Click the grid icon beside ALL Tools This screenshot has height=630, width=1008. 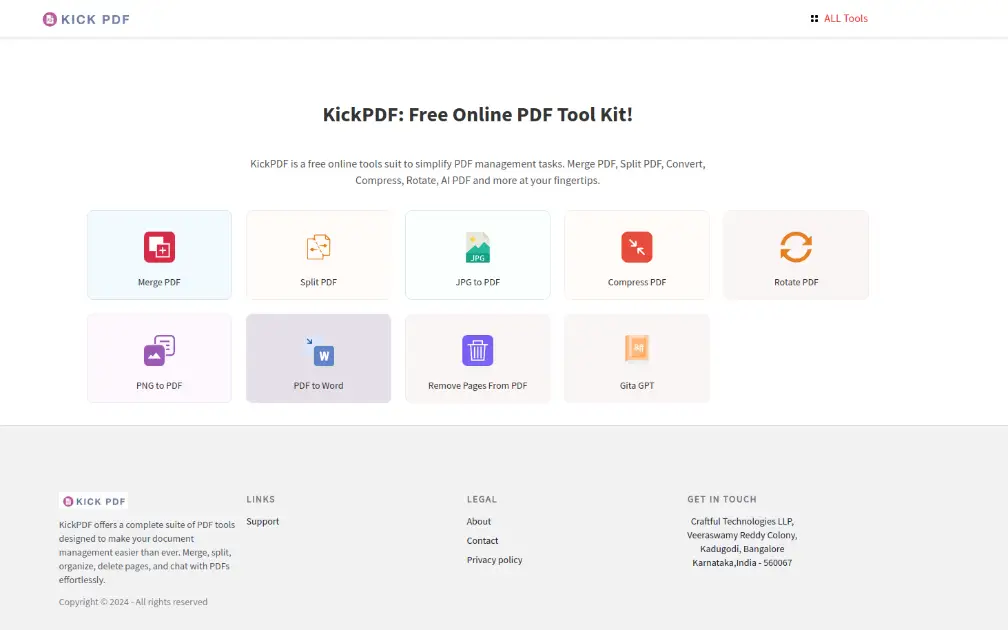pos(813,18)
